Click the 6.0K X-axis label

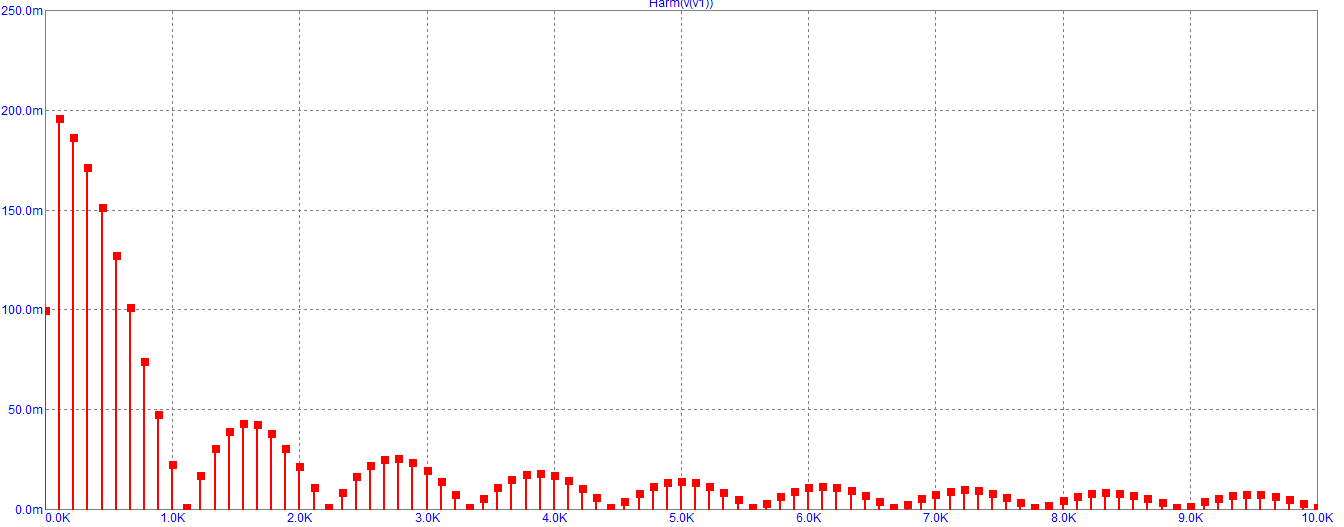[x=809, y=519]
